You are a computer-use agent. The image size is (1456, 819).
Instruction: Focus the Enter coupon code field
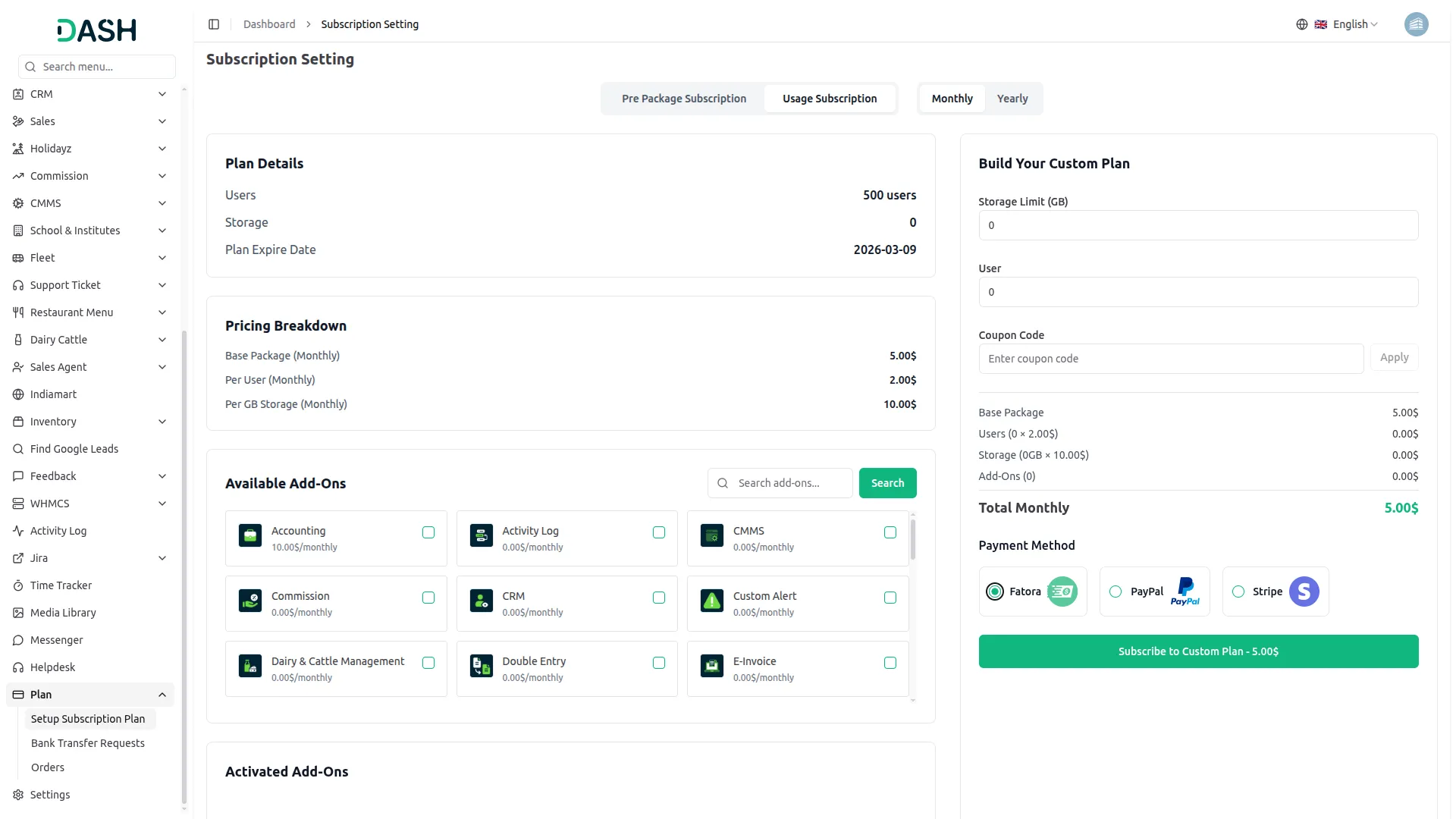point(1171,359)
